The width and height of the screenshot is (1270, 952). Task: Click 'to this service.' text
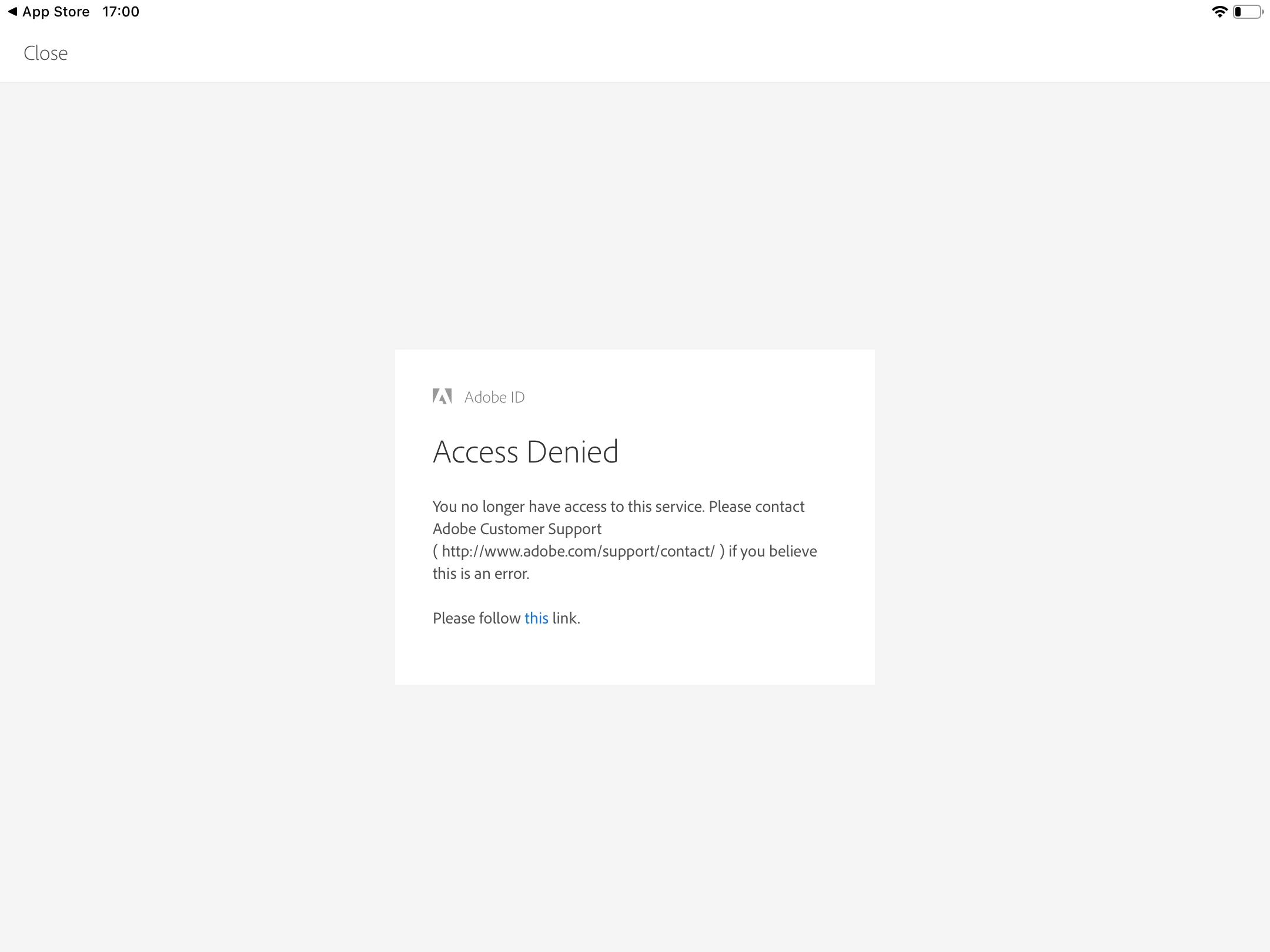[657, 507]
